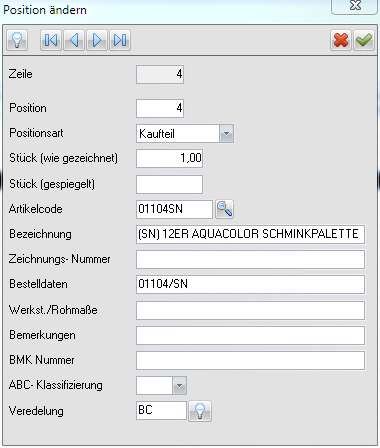Click the Artikelcode field with 01104SN
The image size is (380, 448).
[x=174, y=209]
